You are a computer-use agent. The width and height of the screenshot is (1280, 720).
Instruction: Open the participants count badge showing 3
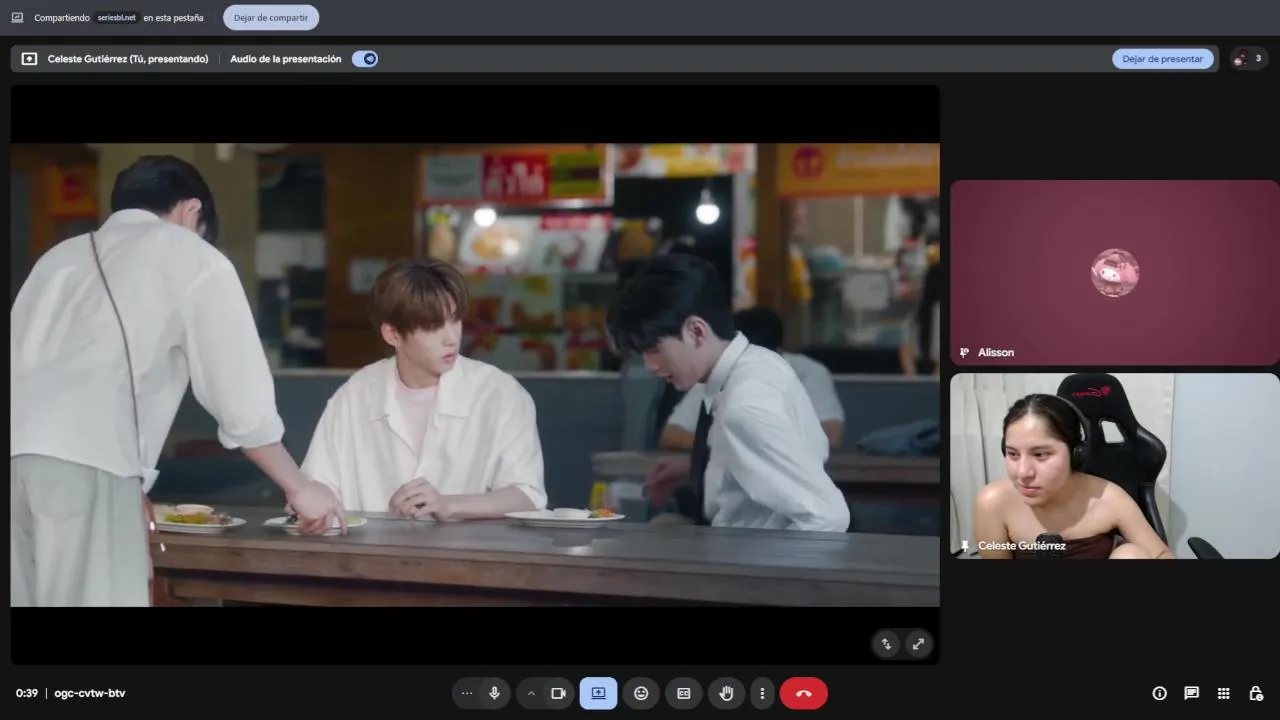click(1249, 59)
